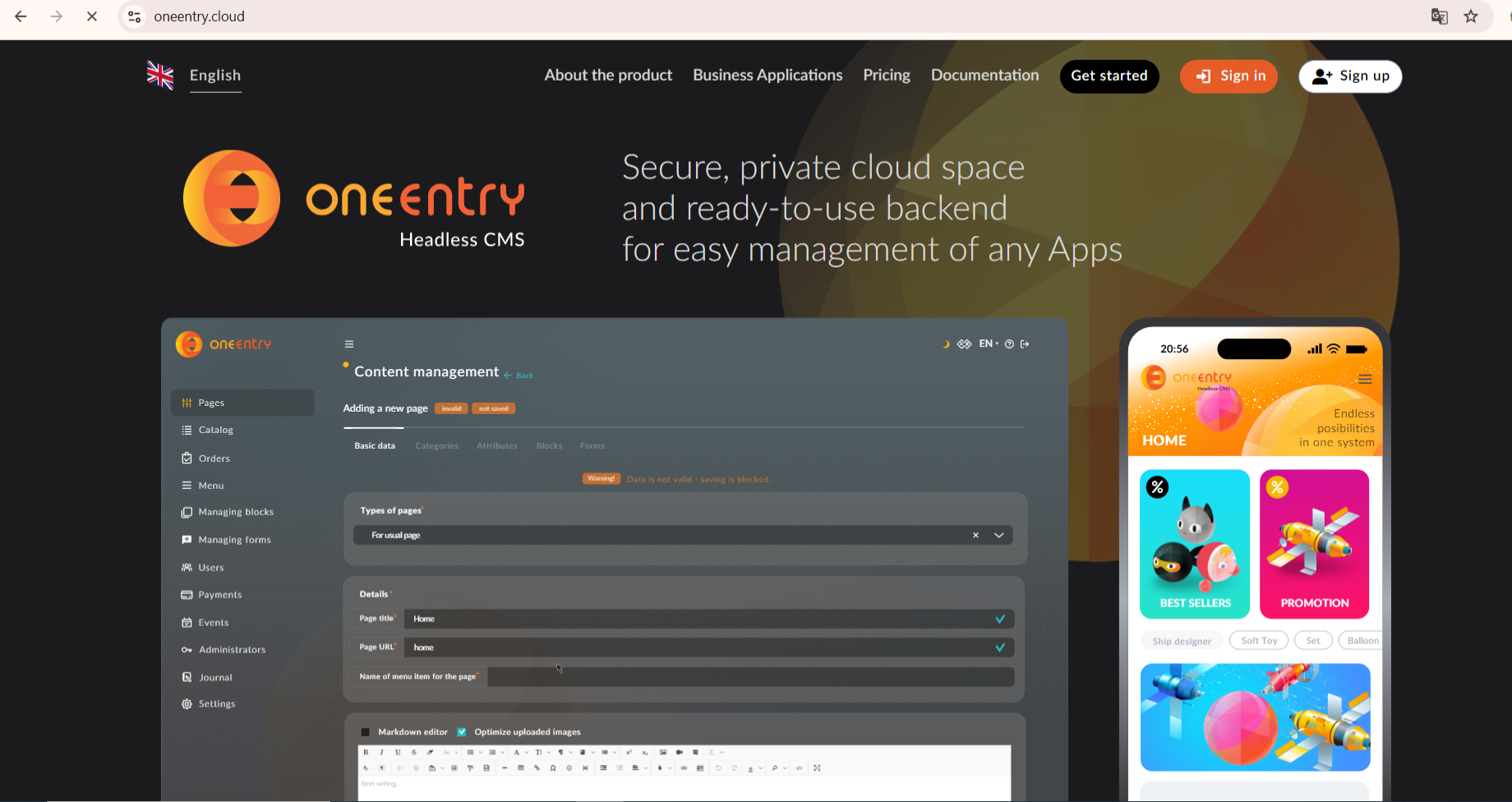
Task: Expand the Types of pages dropdown
Action: tap(999, 535)
